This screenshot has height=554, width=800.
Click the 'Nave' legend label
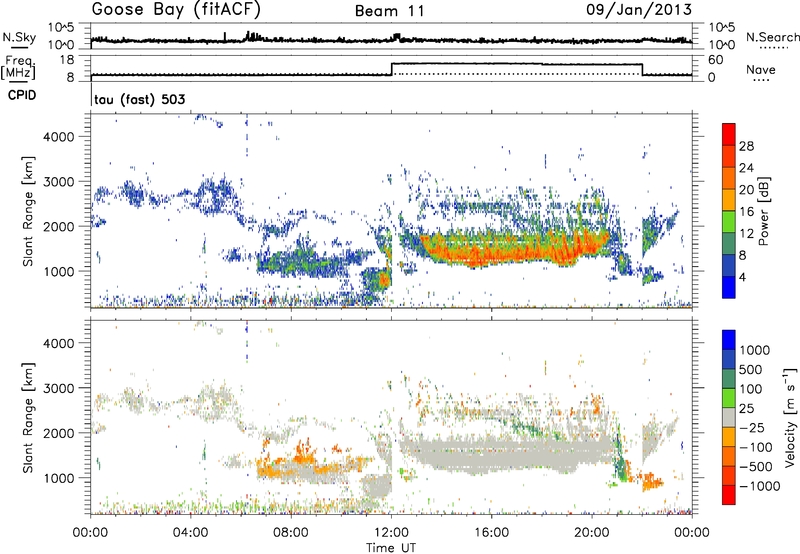click(x=761, y=69)
